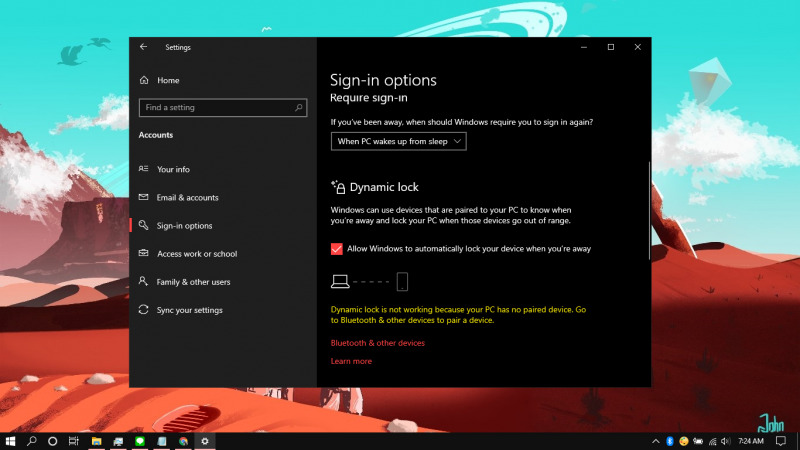This screenshot has width=800, height=450.
Task: Open Task View on taskbar
Action: point(73,441)
